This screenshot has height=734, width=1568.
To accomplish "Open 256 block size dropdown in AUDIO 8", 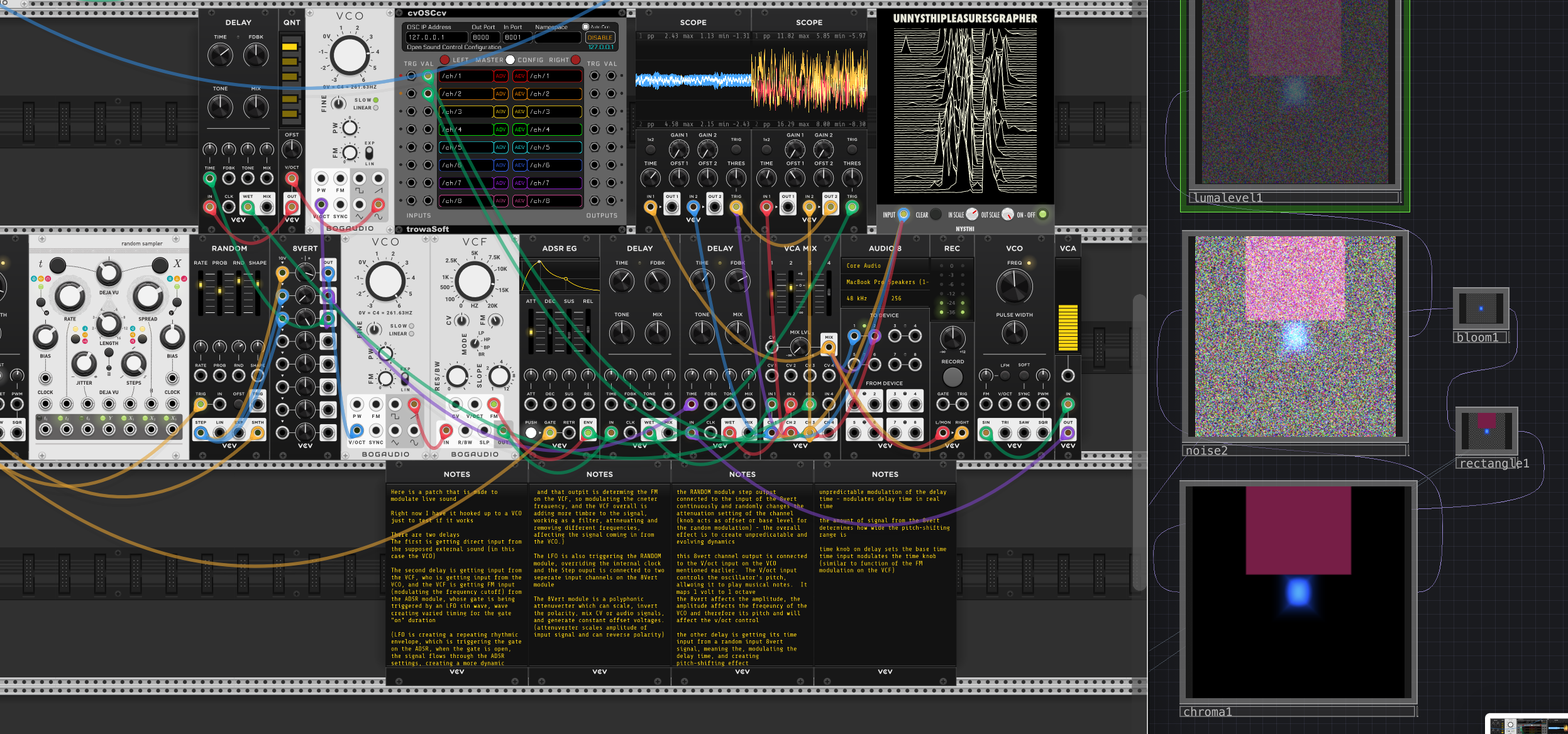I will (x=907, y=299).
